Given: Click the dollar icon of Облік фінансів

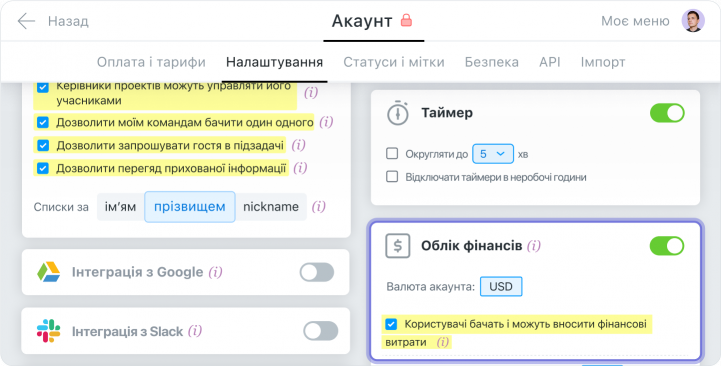Looking at the screenshot, I should pyautogui.click(x=397, y=246).
